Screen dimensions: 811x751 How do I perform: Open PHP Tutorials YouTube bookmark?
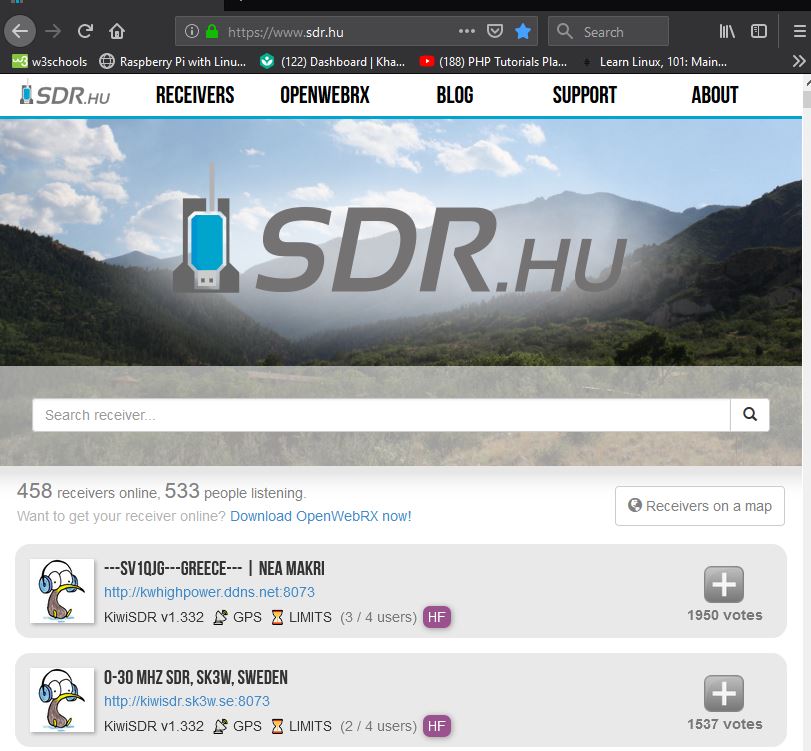coord(493,62)
